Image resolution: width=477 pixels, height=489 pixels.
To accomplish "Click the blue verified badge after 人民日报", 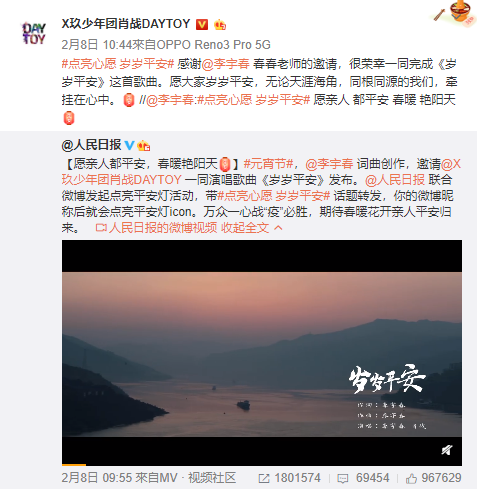I will 130,145.
